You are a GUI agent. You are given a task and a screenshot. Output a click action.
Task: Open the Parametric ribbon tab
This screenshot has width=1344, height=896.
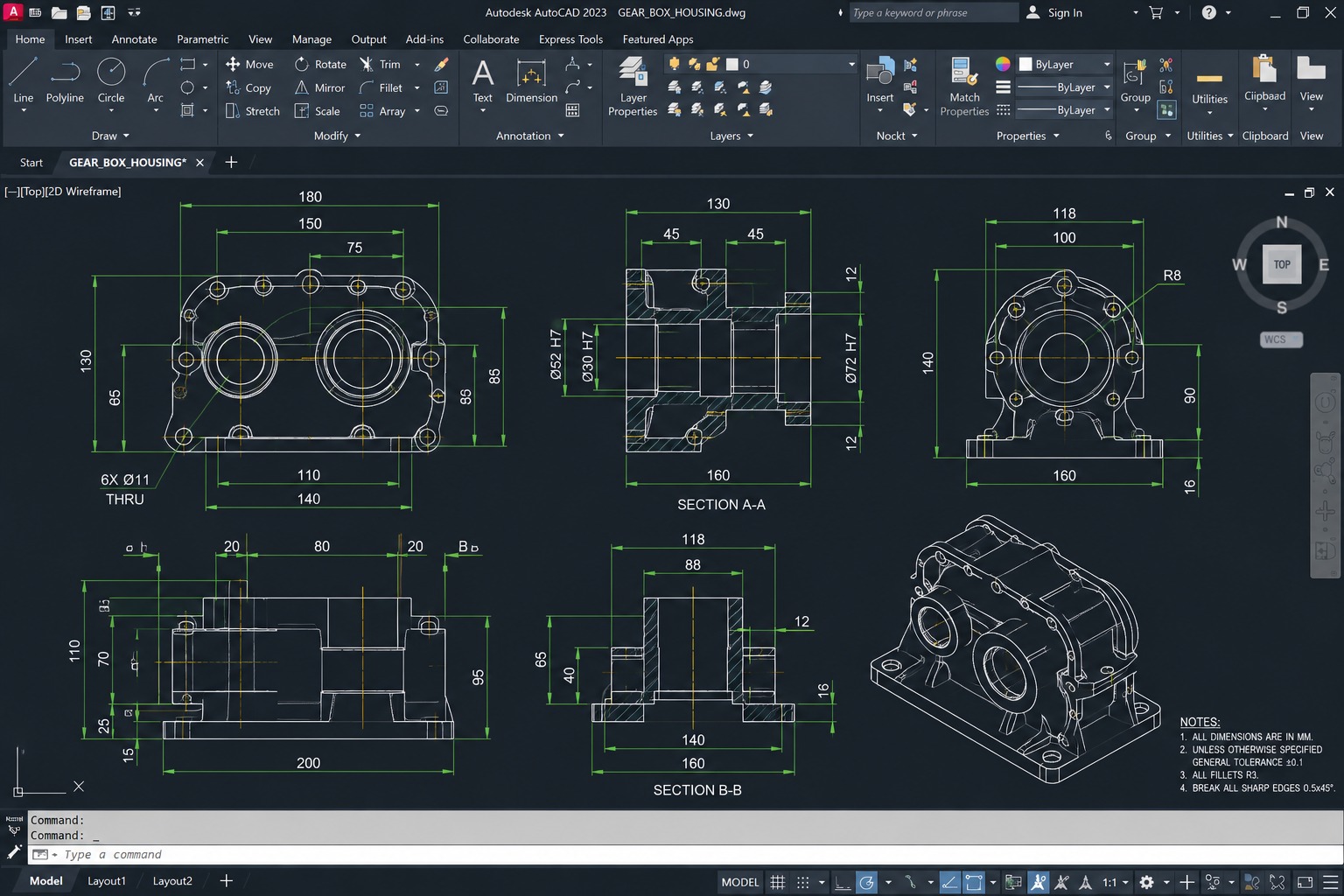coord(202,39)
